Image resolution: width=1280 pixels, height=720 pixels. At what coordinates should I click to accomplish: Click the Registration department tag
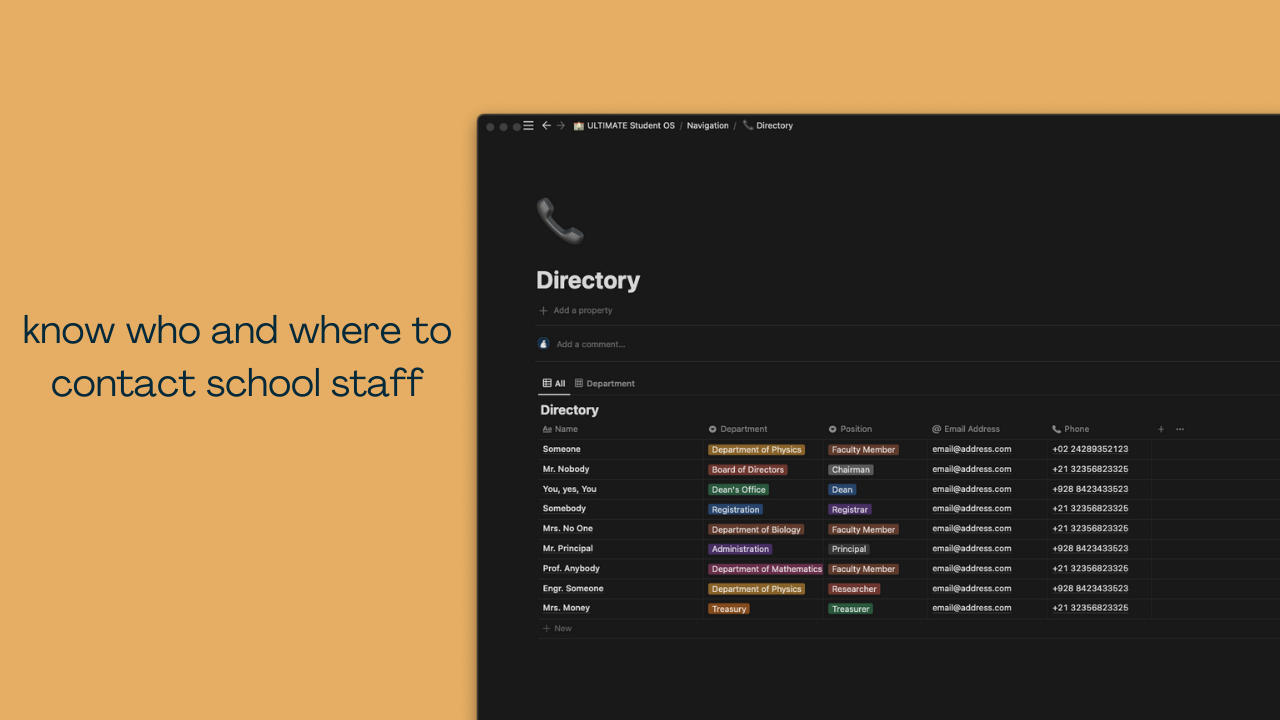[736, 510]
